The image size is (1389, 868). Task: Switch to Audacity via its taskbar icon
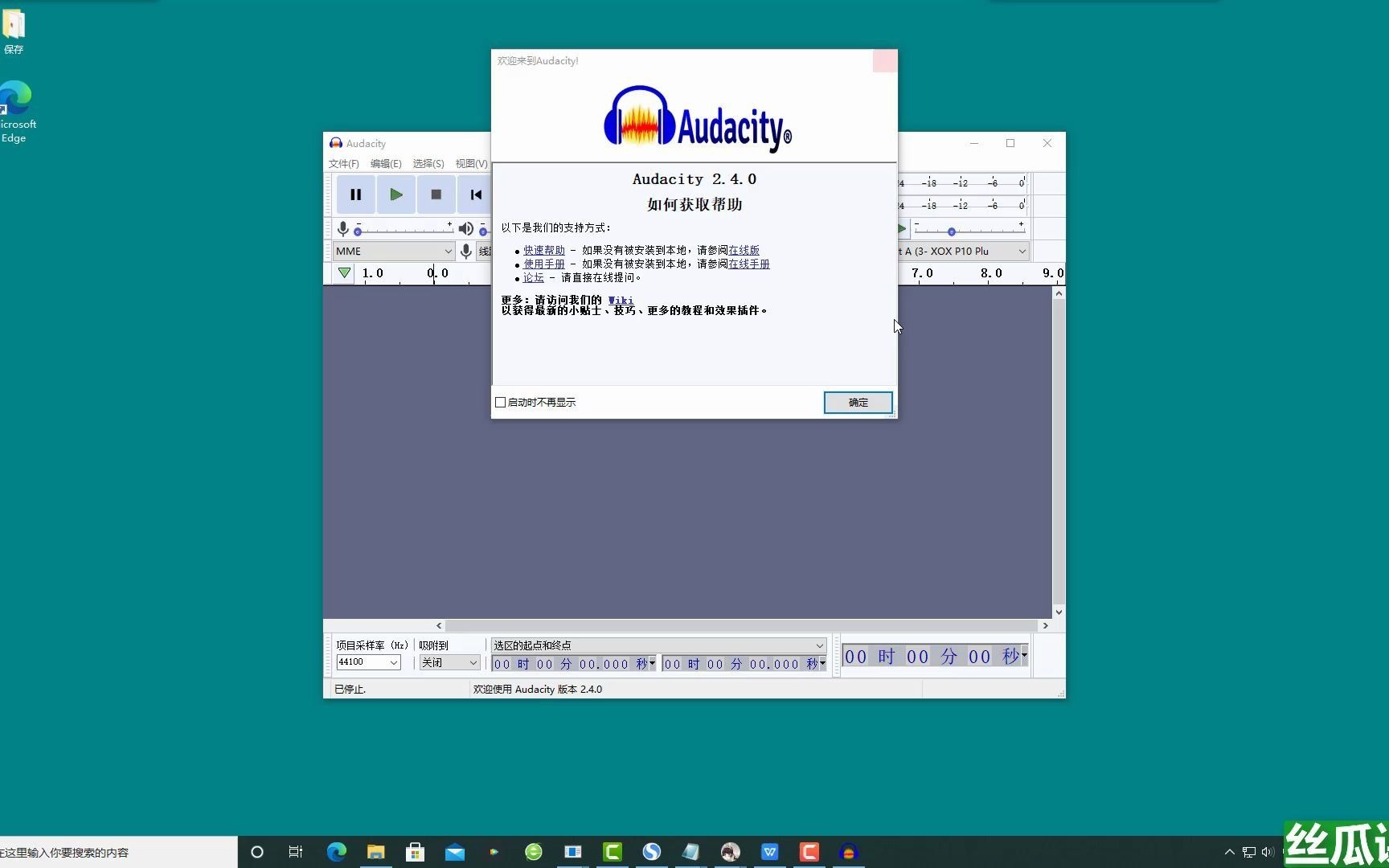click(848, 852)
